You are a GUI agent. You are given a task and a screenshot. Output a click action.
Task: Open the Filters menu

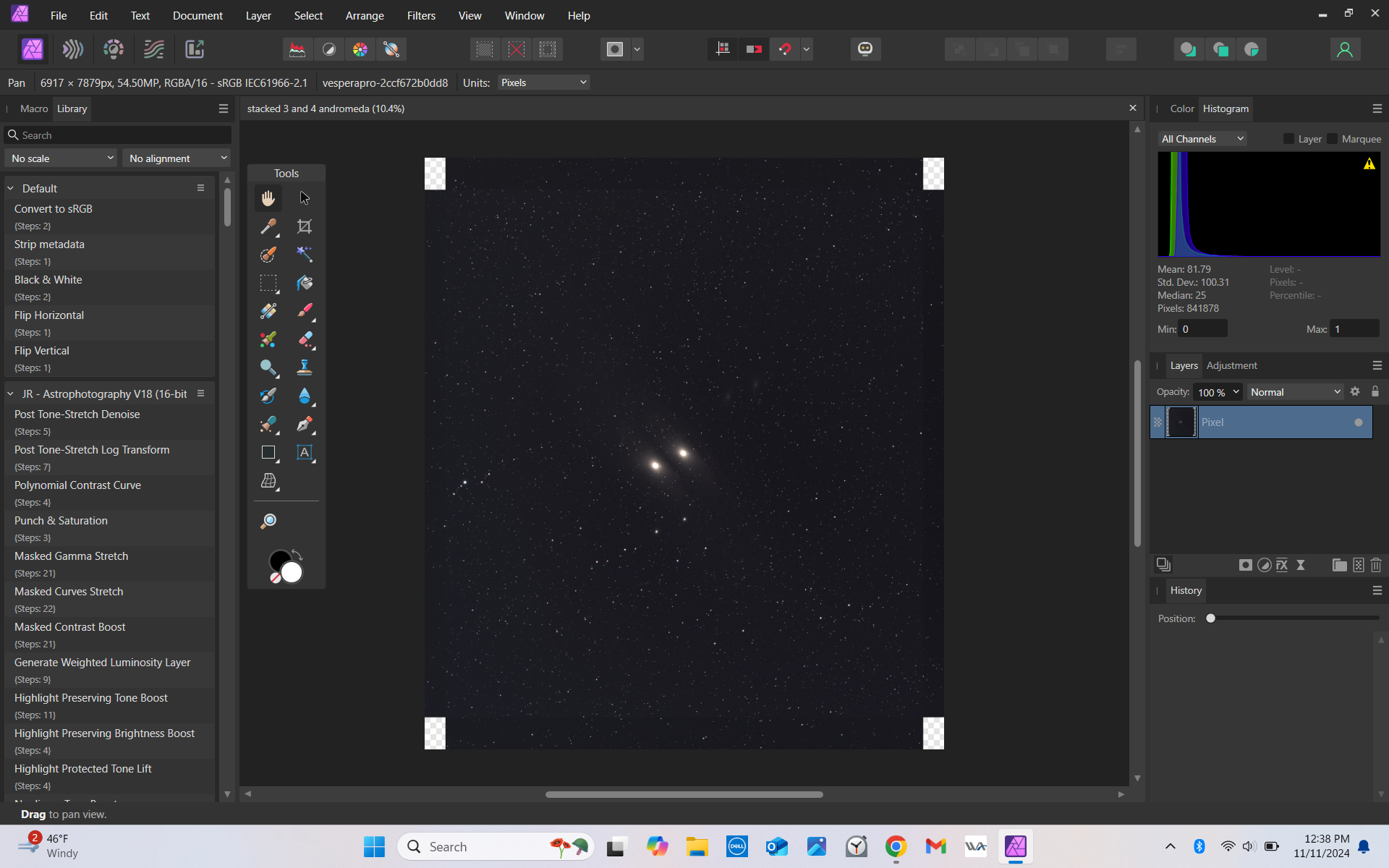pos(421,15)
